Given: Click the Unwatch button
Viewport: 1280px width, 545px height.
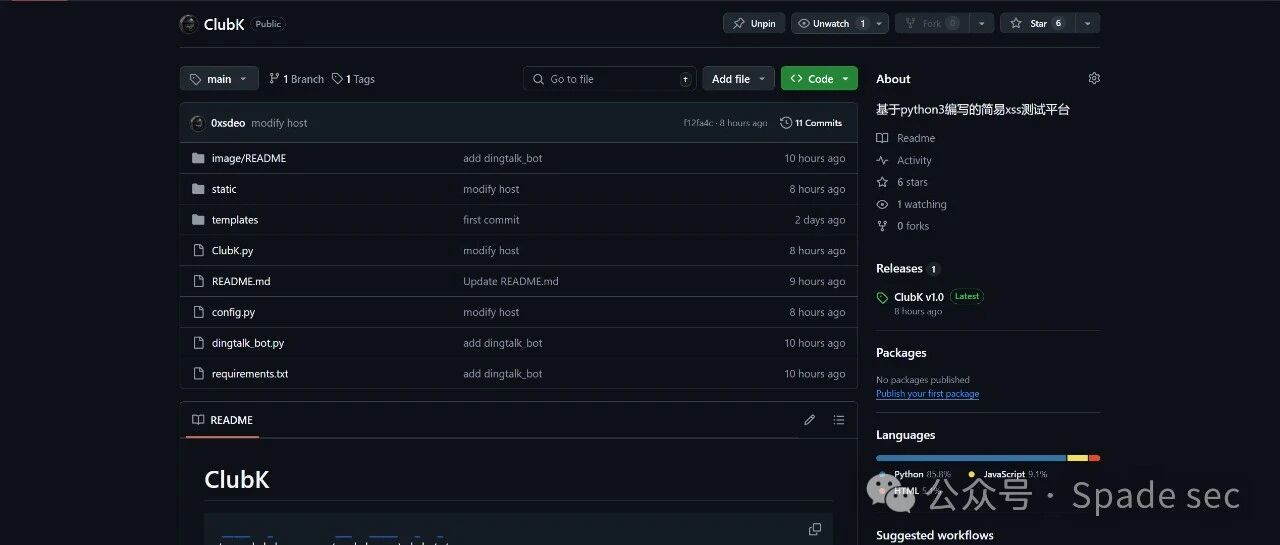Looking at the screenshot, I should [832, 23].
